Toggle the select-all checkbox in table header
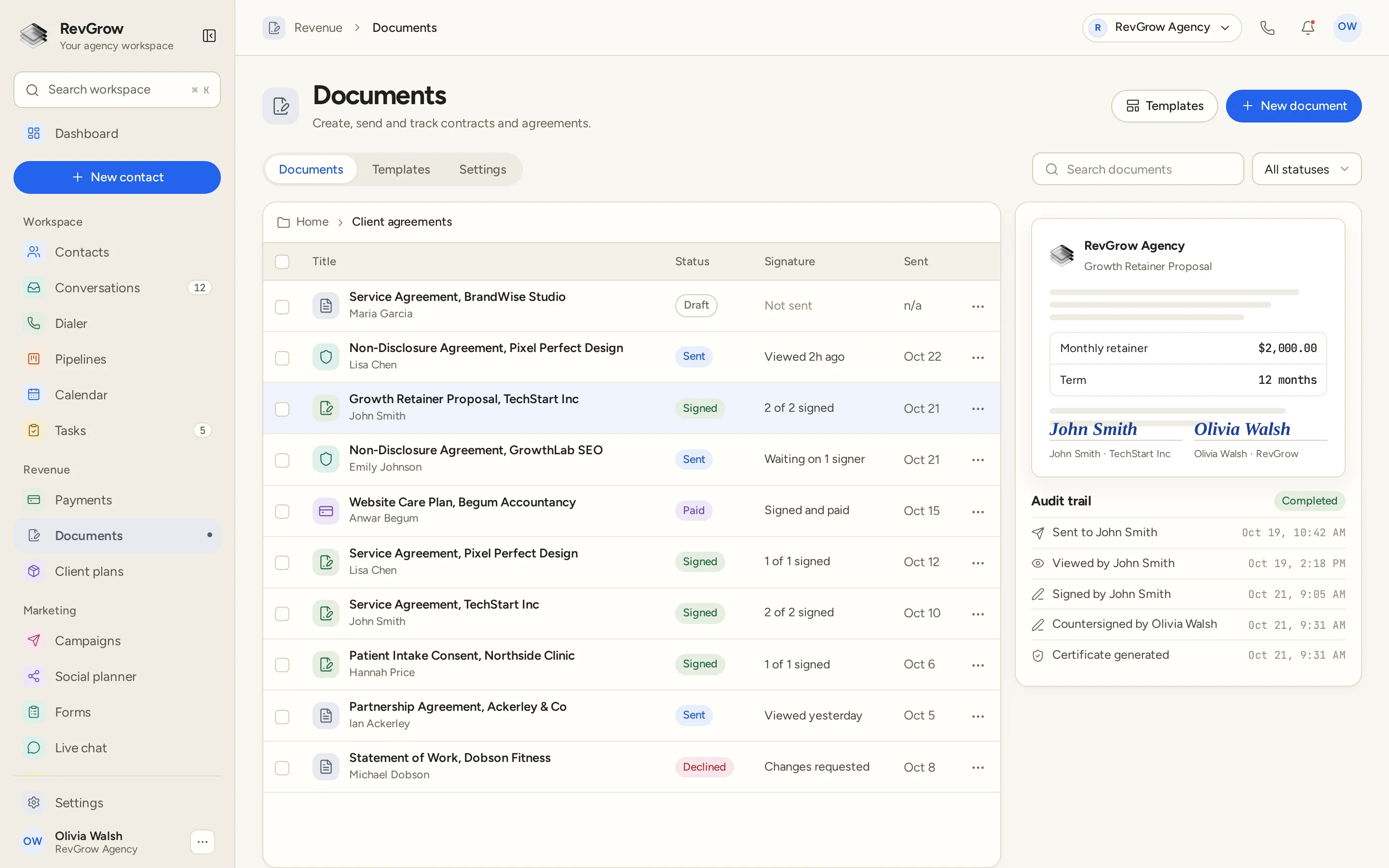1389x868 pixels. [282, 262]
